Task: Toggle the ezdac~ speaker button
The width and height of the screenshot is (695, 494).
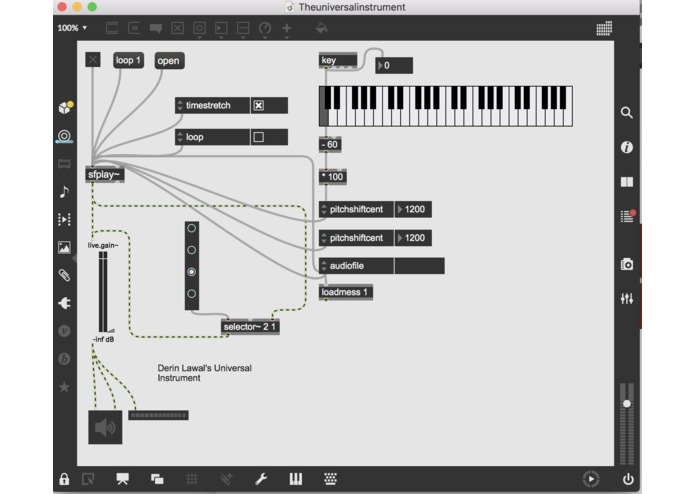Action: point(105,427)
